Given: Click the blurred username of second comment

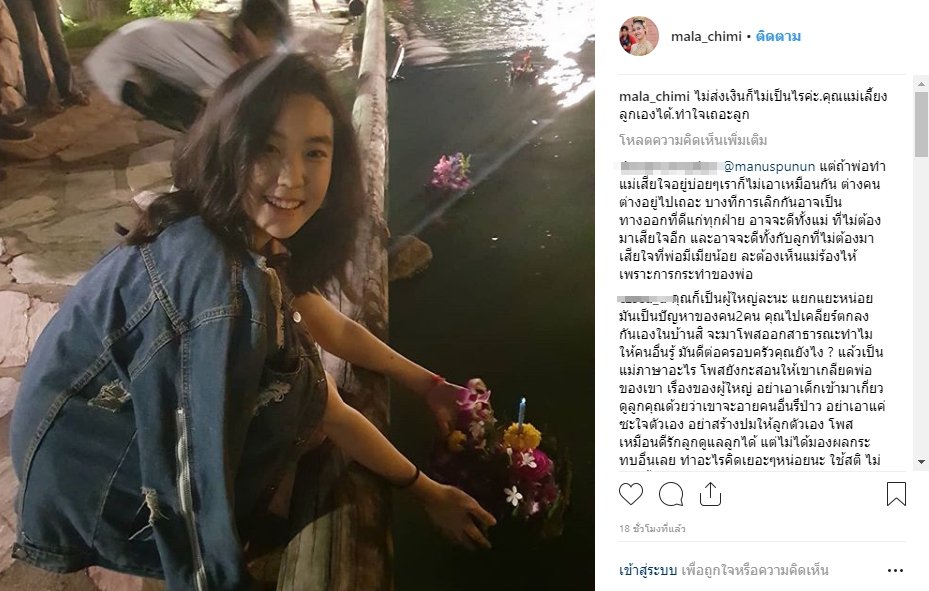Looking at the screenshot, I should tap(645, 298).
